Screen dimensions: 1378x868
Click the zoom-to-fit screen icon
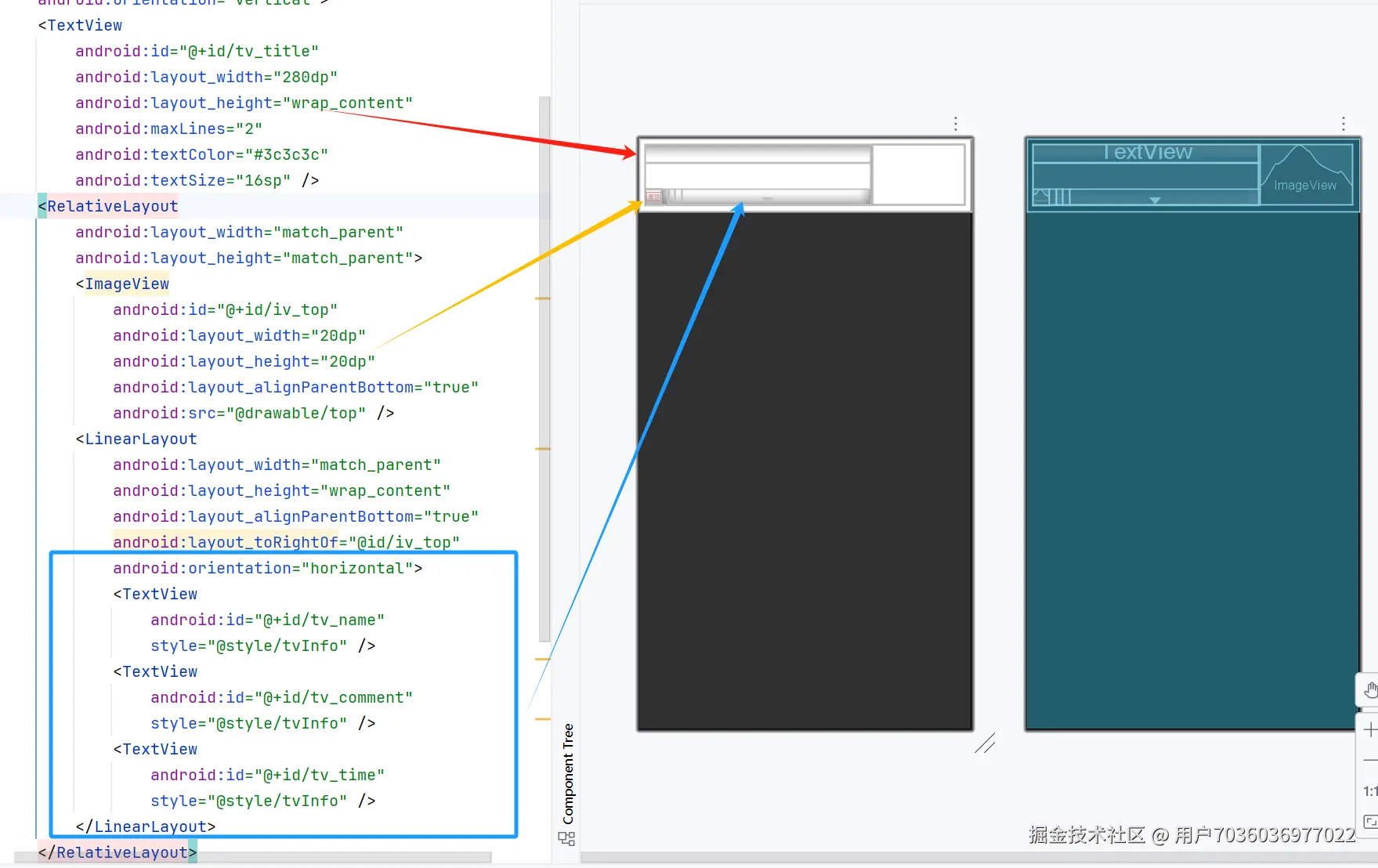[x=1370, y=822]
